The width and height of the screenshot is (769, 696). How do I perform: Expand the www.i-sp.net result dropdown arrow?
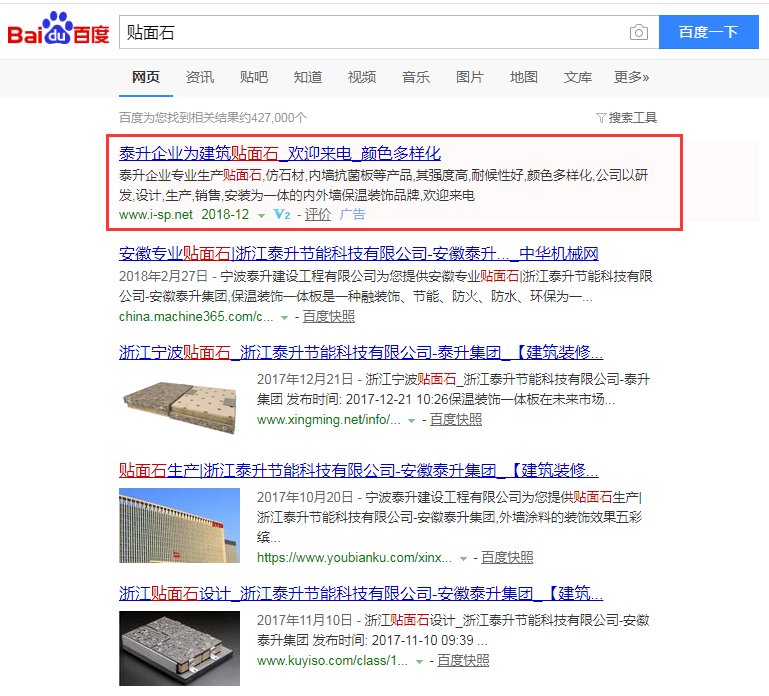click(x=261, y=216)
